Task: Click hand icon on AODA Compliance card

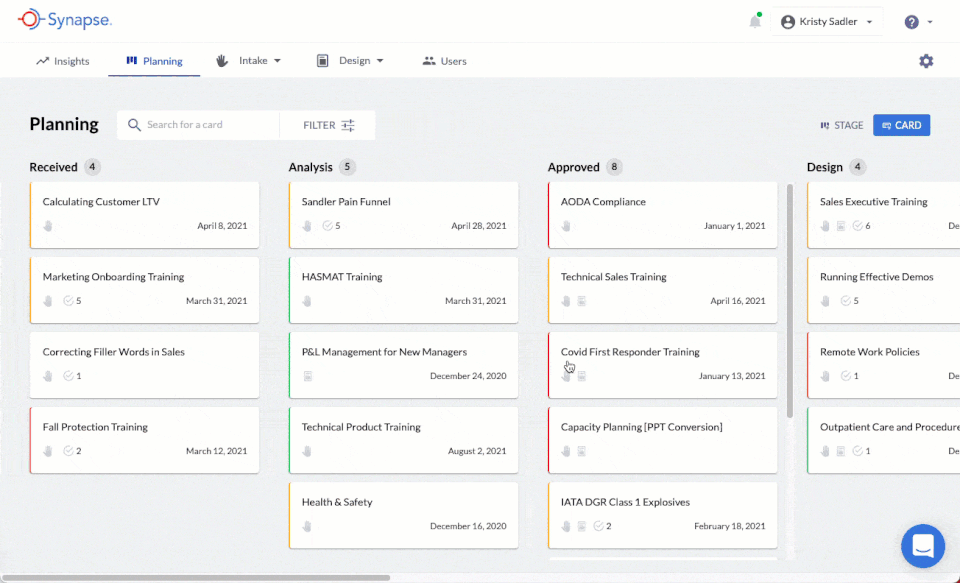Action: tap(566, 226)
